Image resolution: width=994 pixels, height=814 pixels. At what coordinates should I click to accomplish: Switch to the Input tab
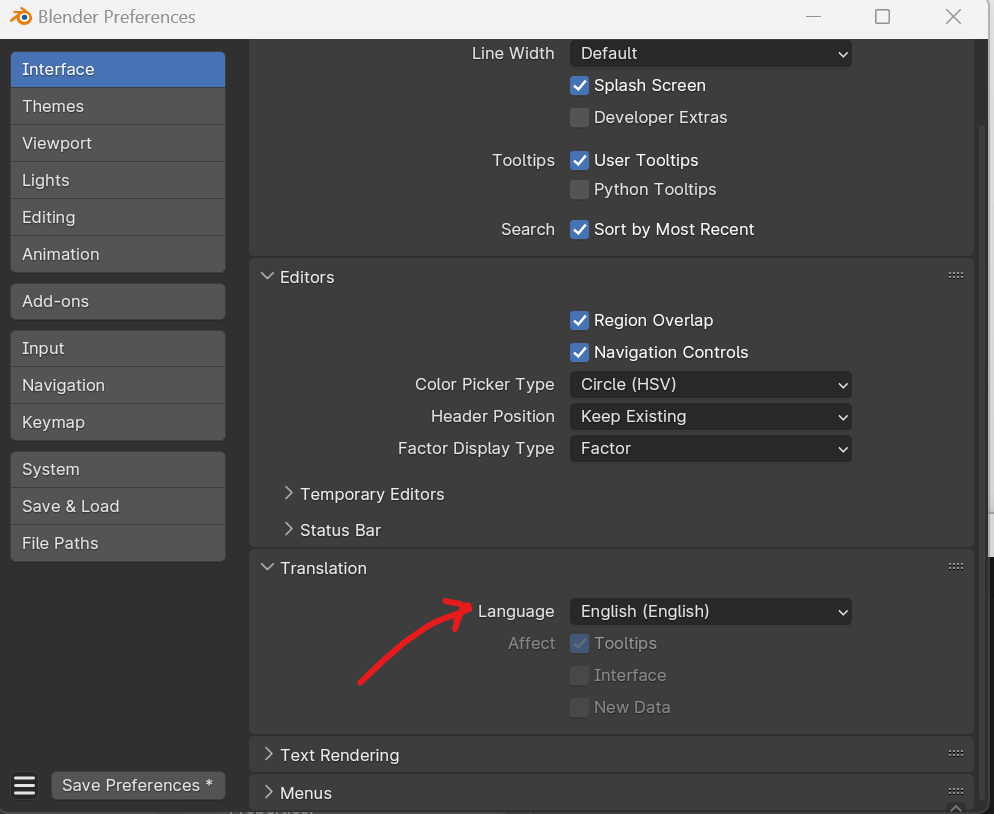(118, 349)
